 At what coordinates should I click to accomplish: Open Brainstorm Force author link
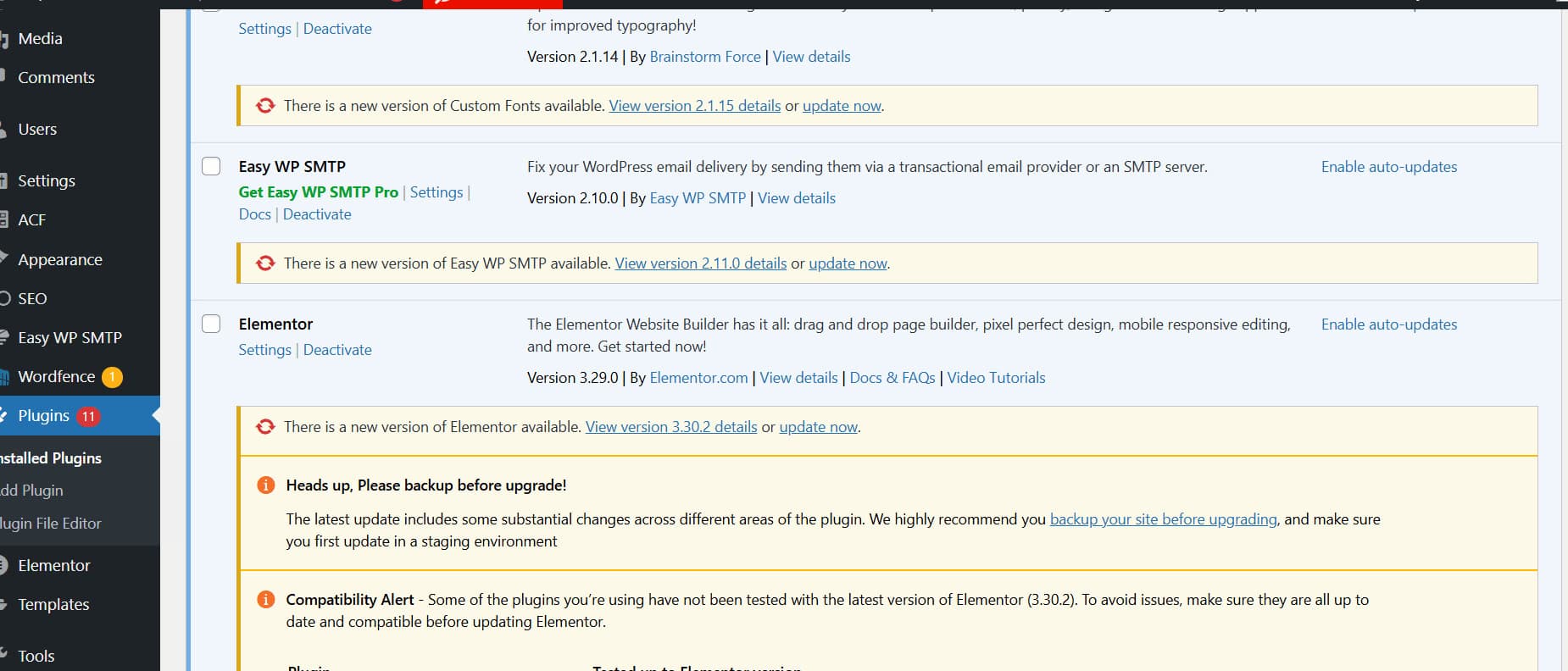(x=705, y=56)
